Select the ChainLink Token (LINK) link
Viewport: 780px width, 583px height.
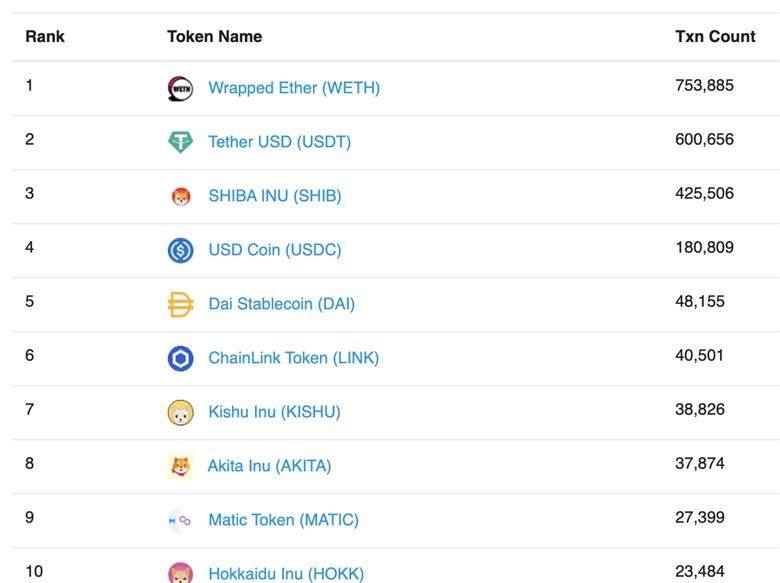coord(293,358)
